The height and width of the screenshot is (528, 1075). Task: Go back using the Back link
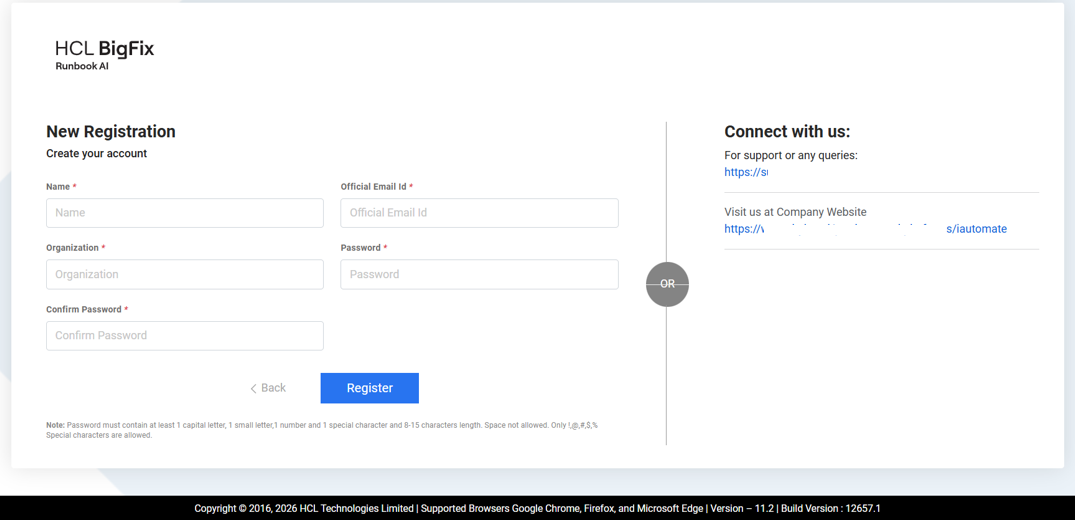point(268,388)
